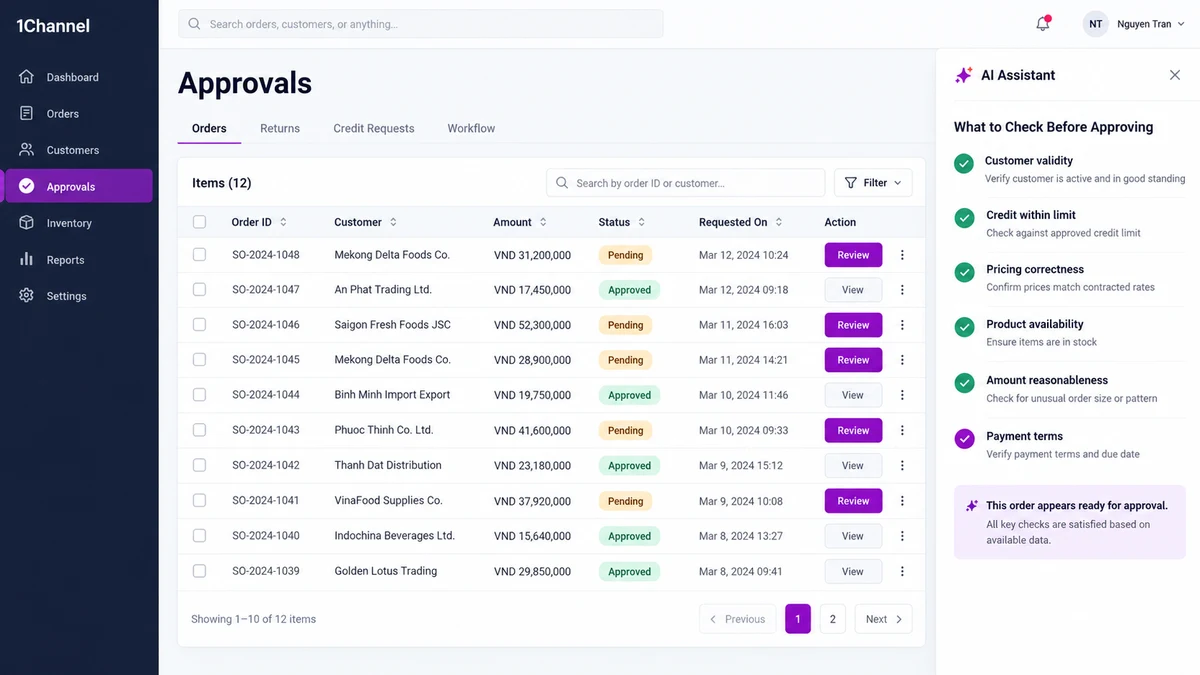The width and height of the screenshot is (1200, 675).
Task: Open the Filter dropdown
Action: (x=873, y=183)
